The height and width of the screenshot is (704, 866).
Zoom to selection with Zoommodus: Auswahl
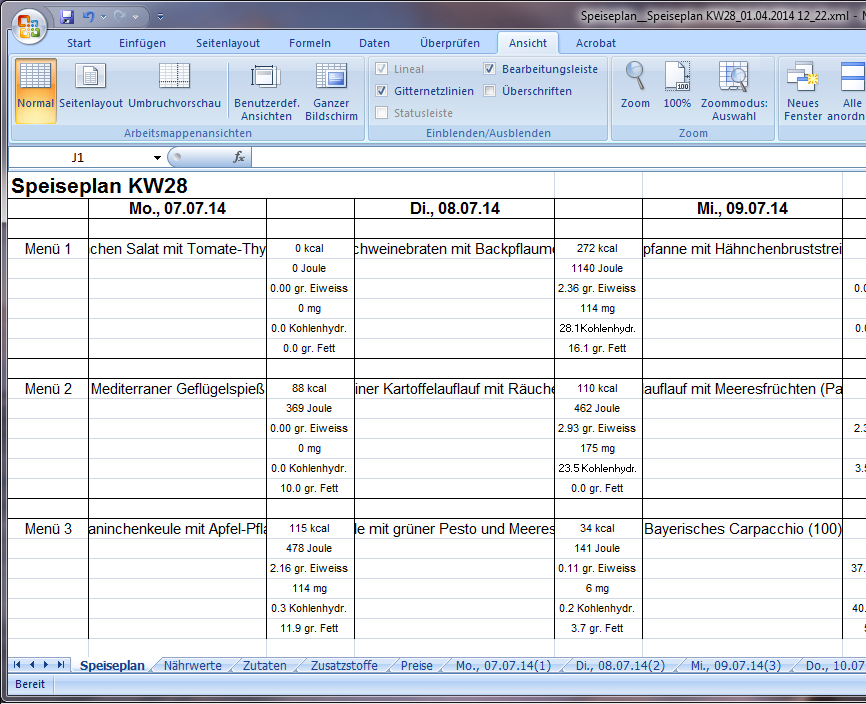734,91
